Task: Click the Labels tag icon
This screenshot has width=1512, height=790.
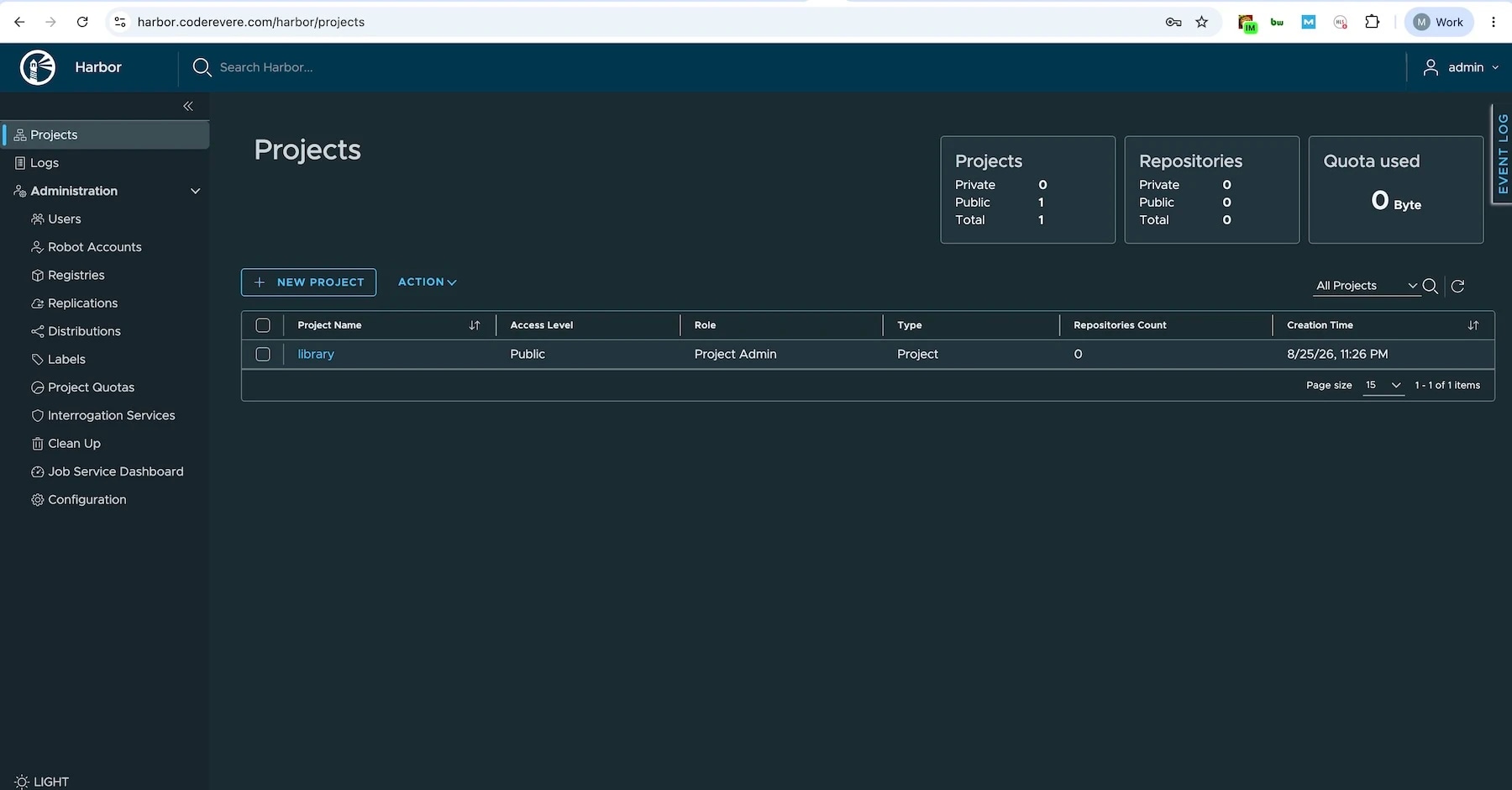Action: click(37, 360)
